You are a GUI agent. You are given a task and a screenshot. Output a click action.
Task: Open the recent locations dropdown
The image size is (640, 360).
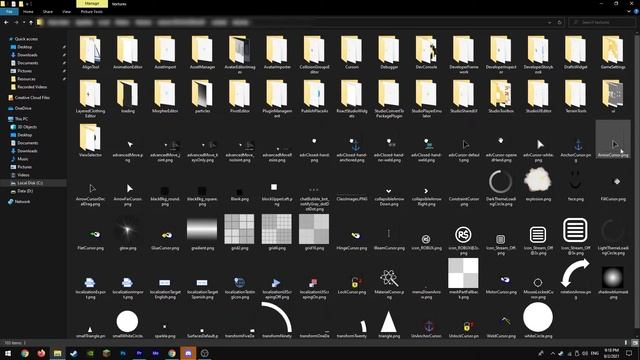24,22
